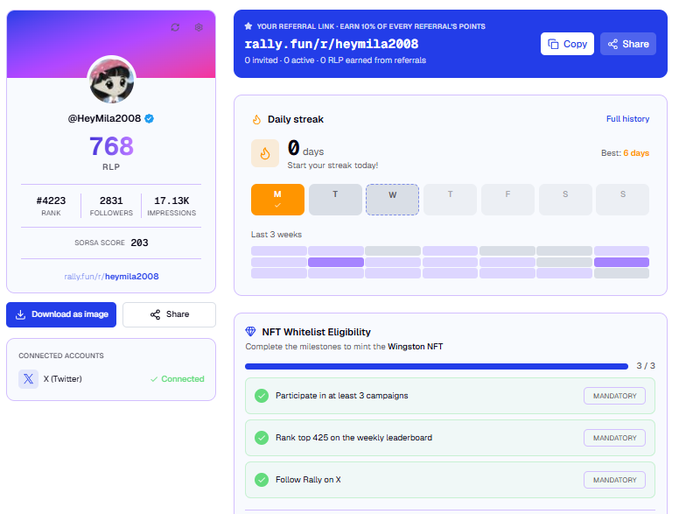The height and width of the screenshot is (514, 679).
Task: Click the profile link rally.fun/r/heymila2008 on card
Action: [111, 276]
